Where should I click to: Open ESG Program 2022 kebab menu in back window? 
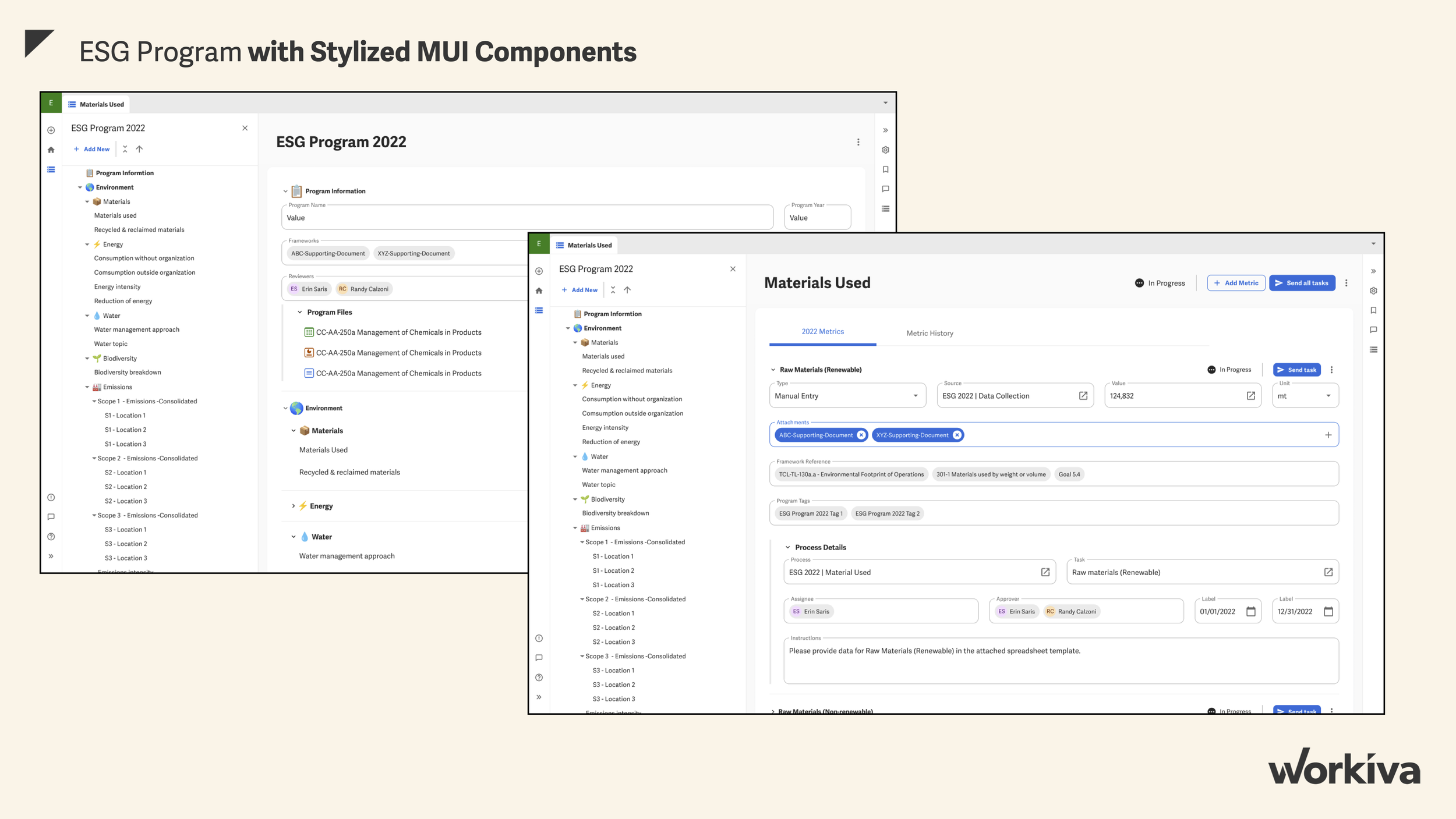pos(858,142)
